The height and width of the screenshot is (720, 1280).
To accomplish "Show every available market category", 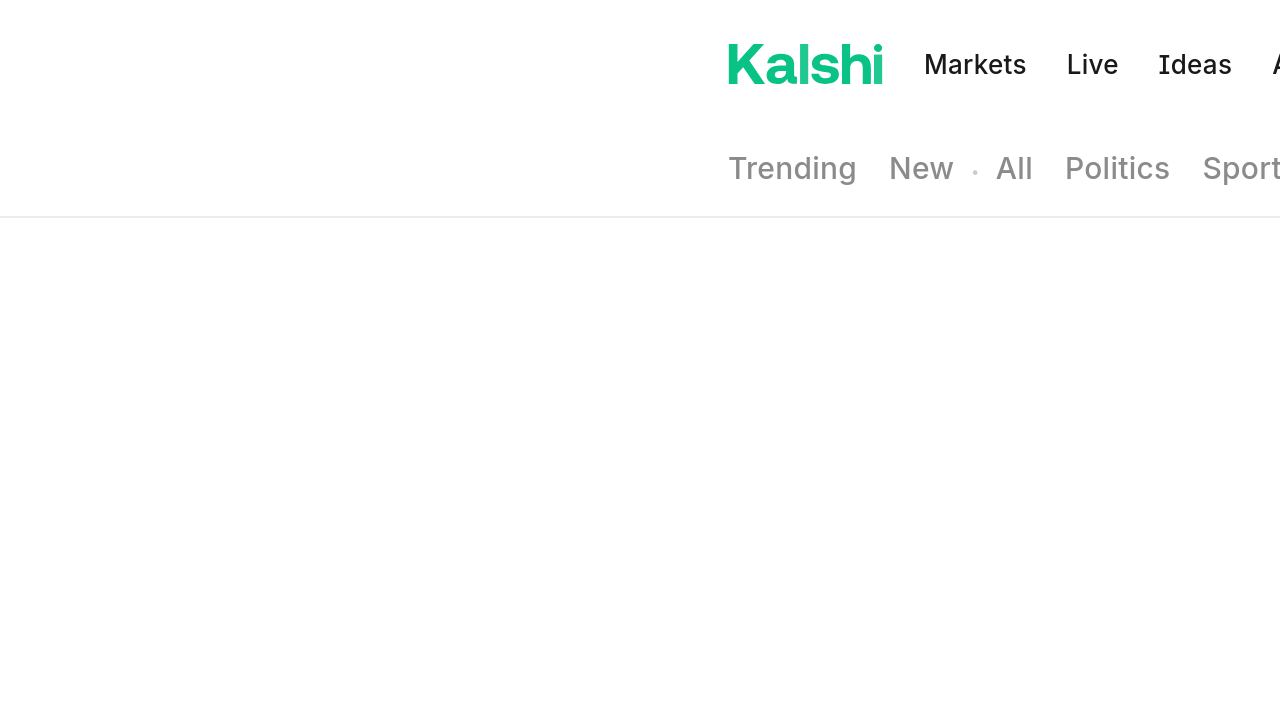I will tap(1014, 168).
